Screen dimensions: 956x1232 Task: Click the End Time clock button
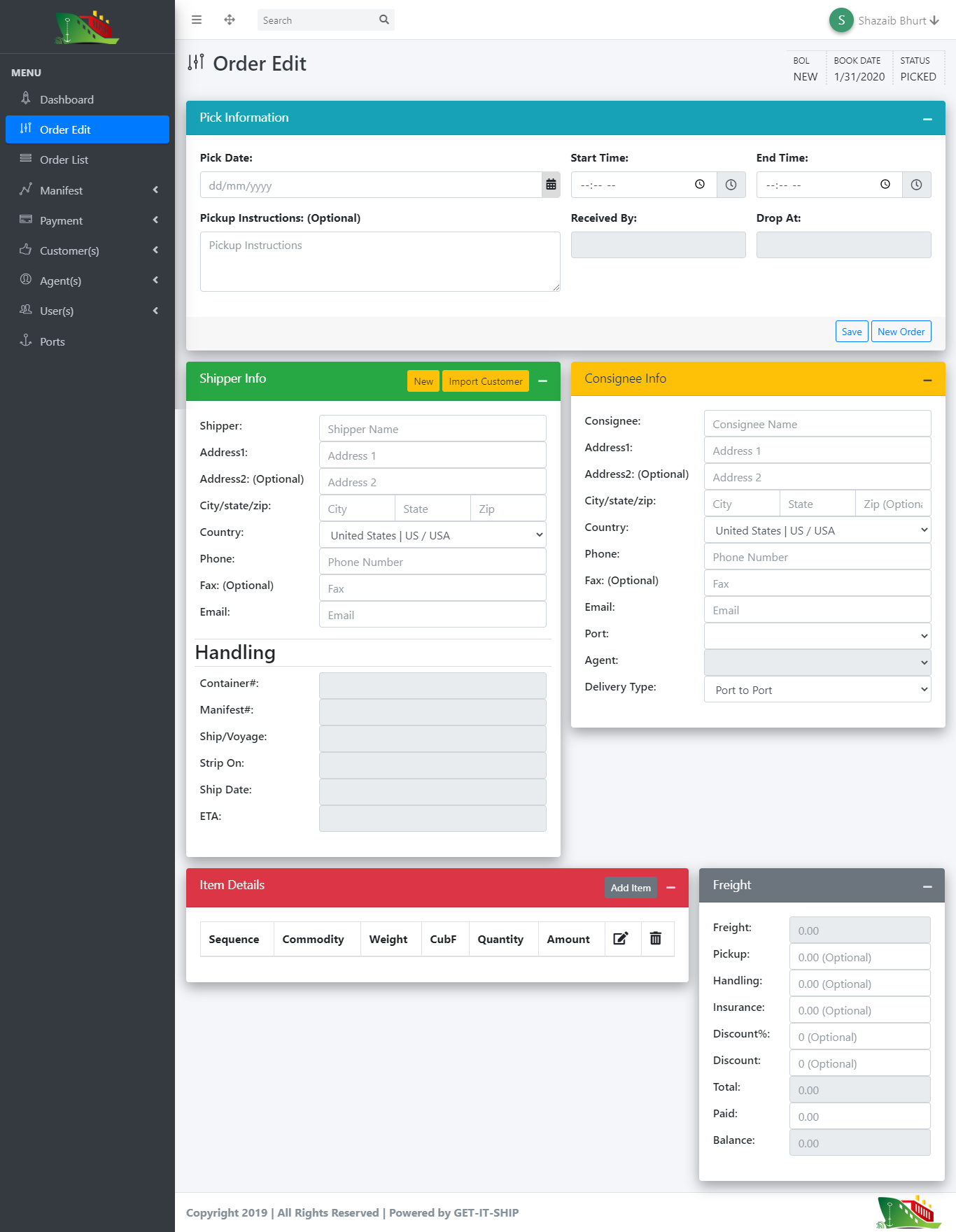916,185
